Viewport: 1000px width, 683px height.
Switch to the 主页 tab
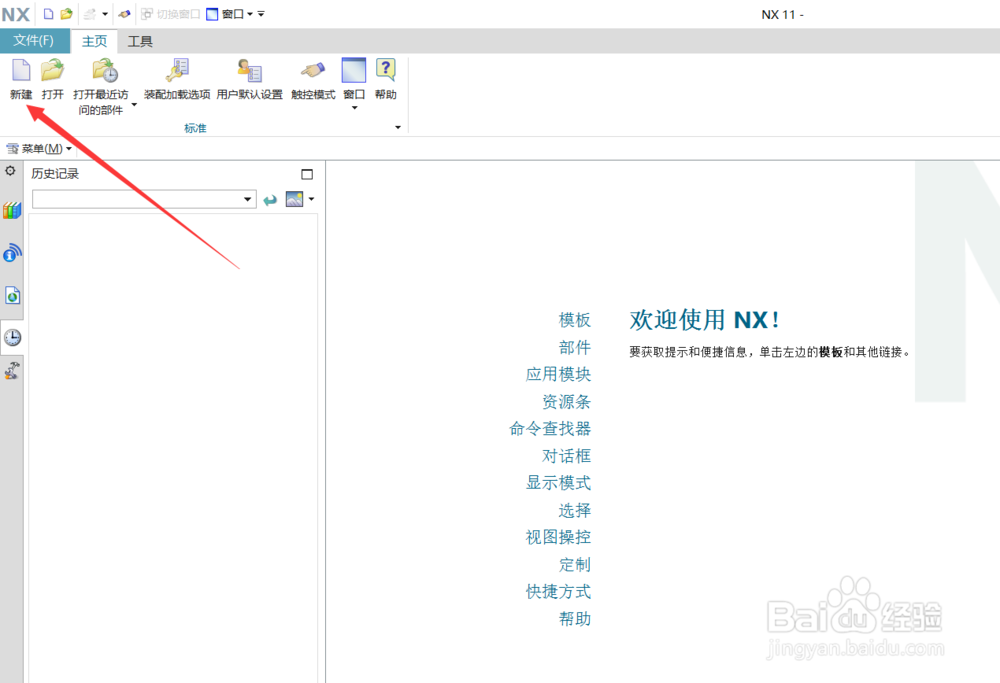[x=94, y=41]
